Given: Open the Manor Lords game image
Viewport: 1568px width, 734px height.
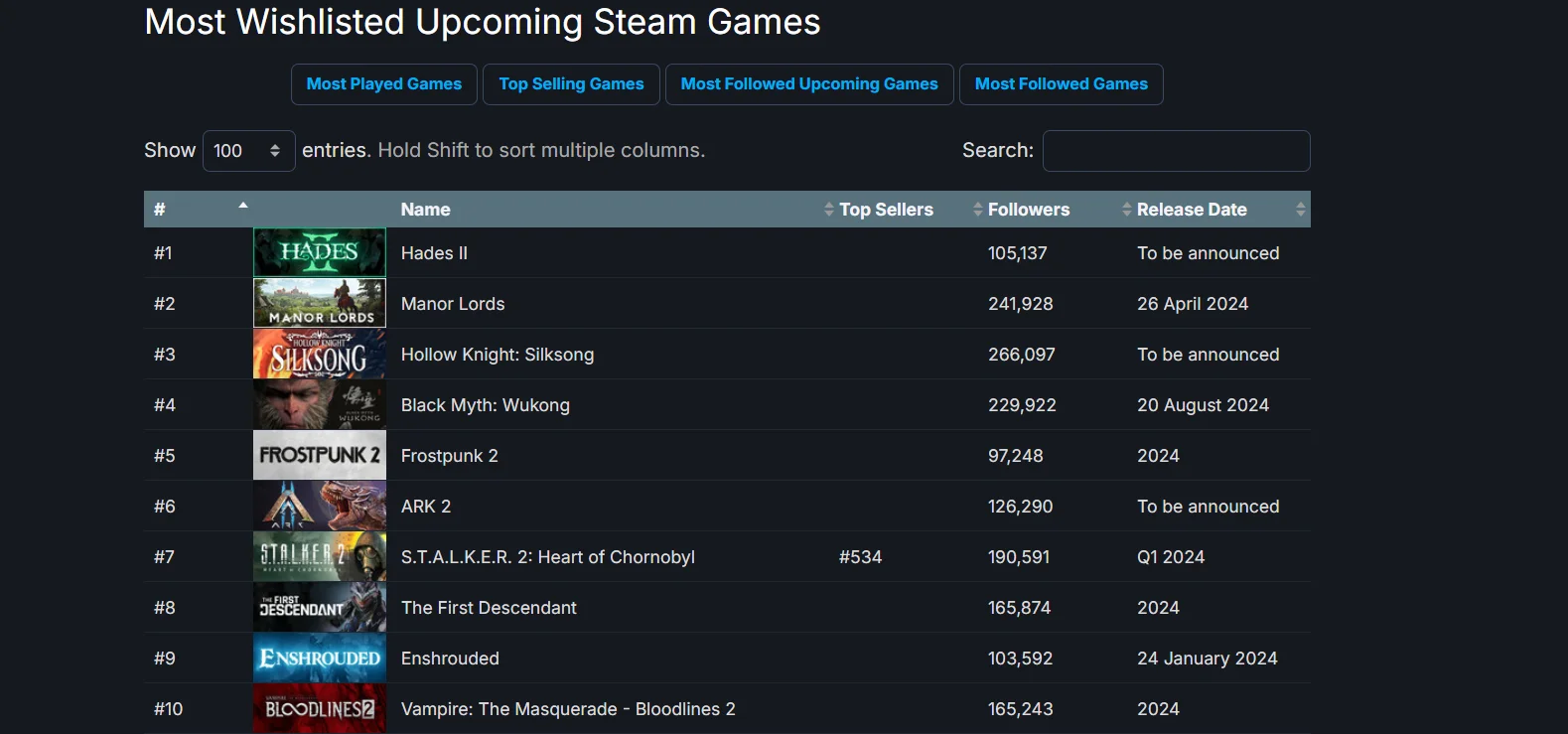Looking at the screenshot, I should pyautogui.click(x=319, y=303).
